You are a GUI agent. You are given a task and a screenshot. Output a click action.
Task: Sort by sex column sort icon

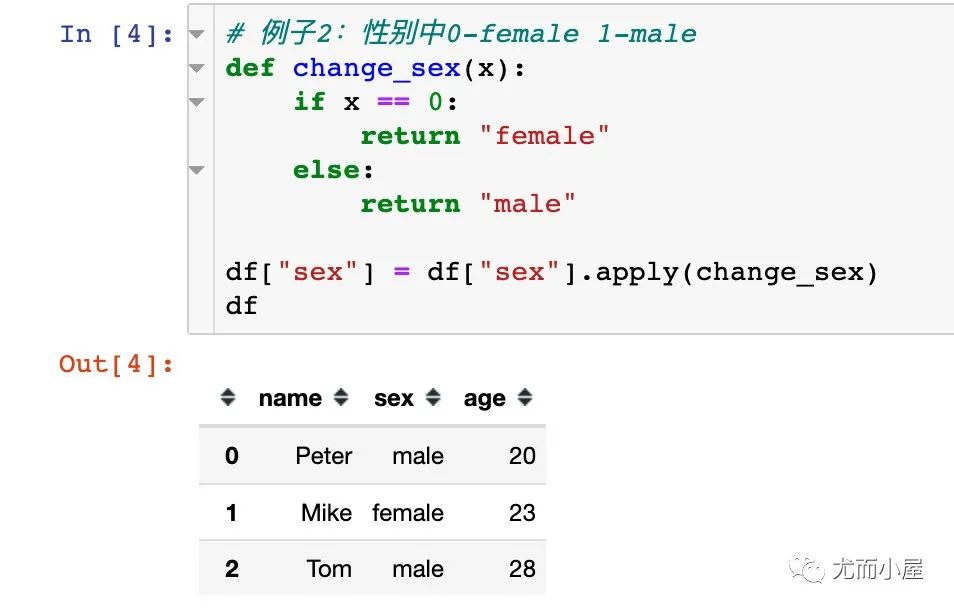coord(433,397)
